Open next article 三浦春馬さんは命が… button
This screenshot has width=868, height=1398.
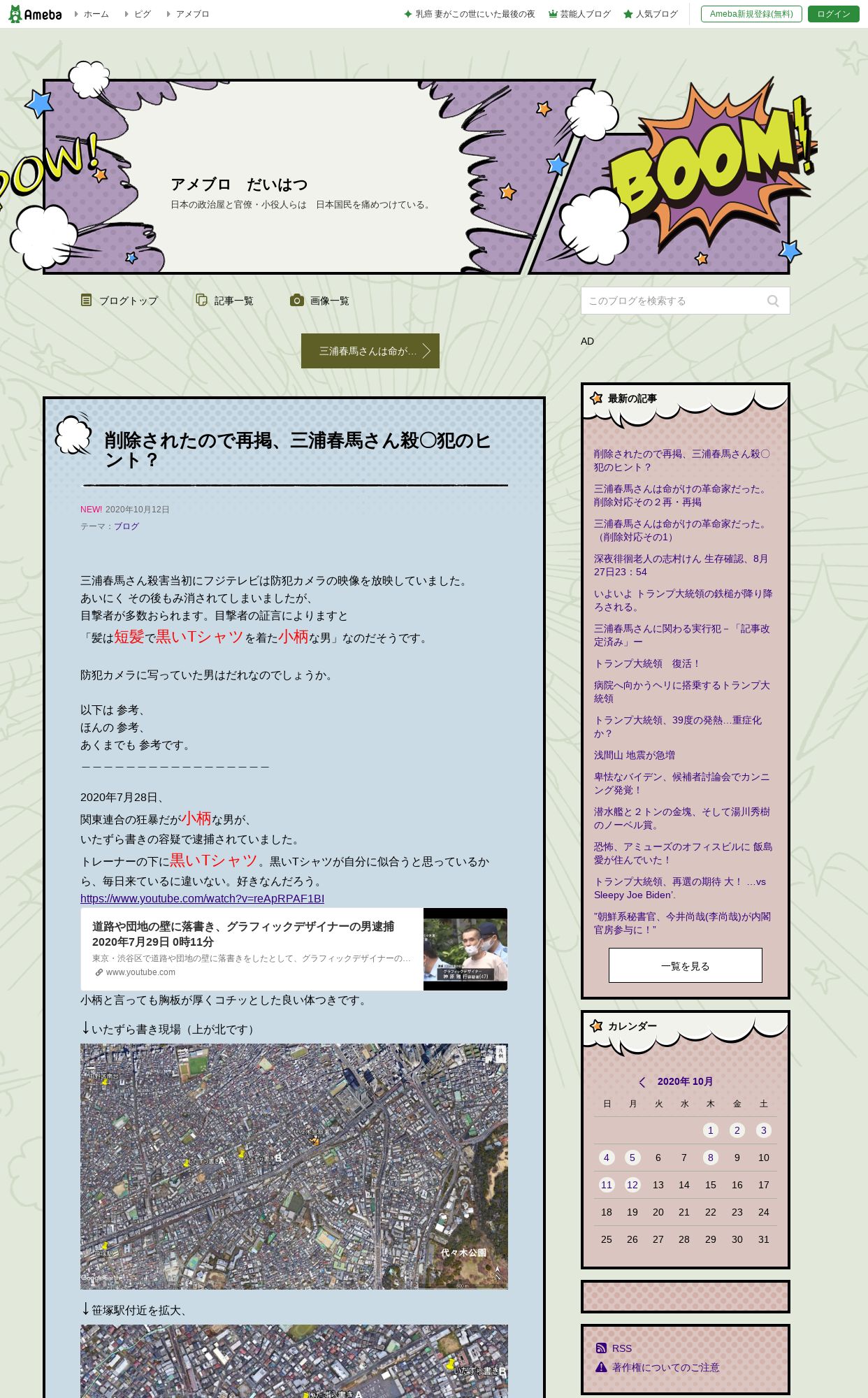coord(370,351)
